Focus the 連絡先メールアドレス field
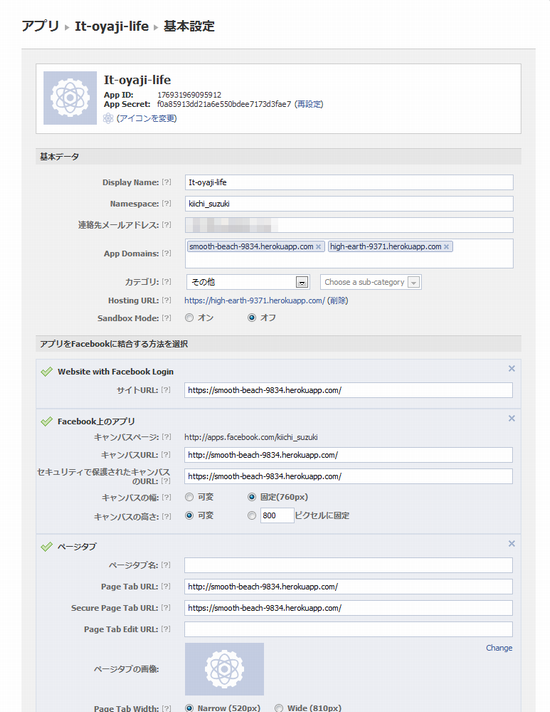 click(x=349, y=225)
